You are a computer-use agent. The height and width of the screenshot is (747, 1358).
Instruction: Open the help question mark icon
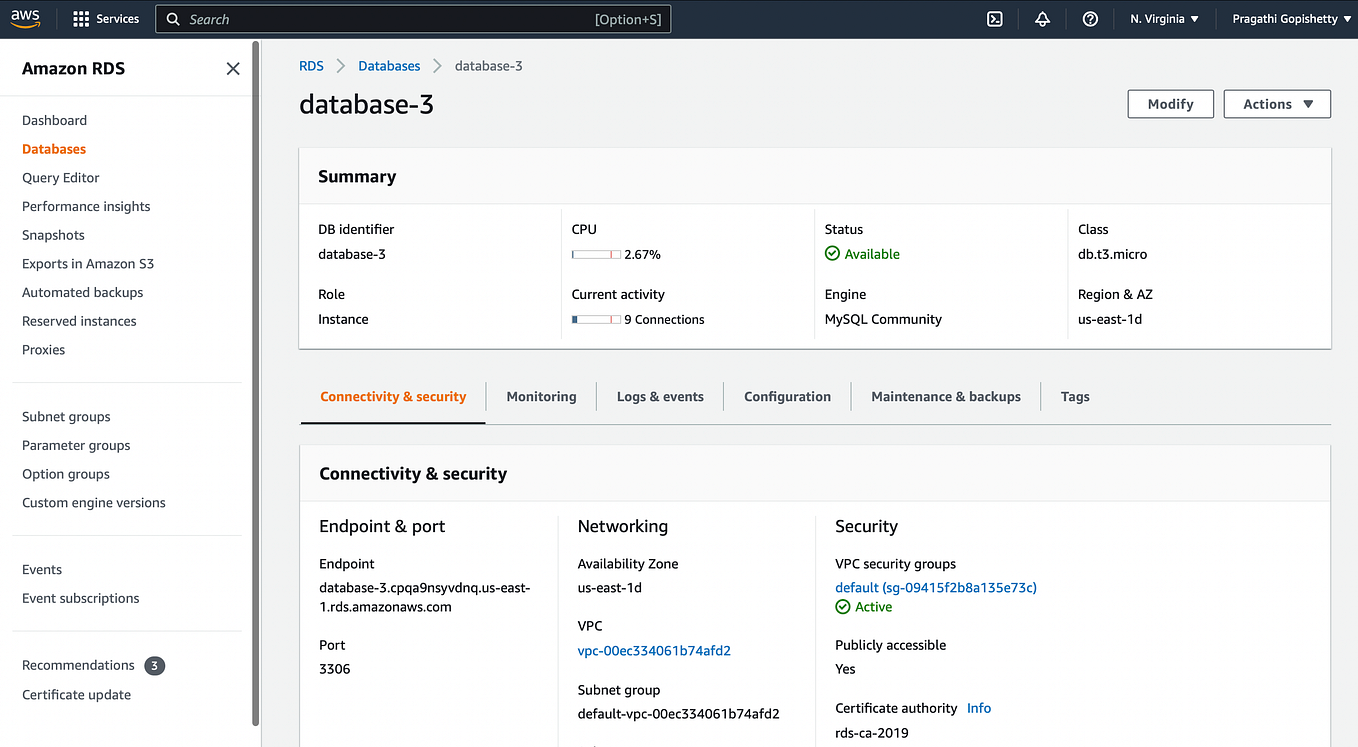pyautogui.click(x=1090, y=18)
